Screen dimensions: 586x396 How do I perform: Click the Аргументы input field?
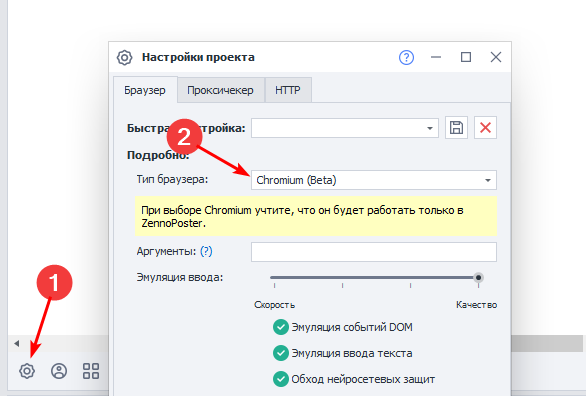click(x=374, y=252)
